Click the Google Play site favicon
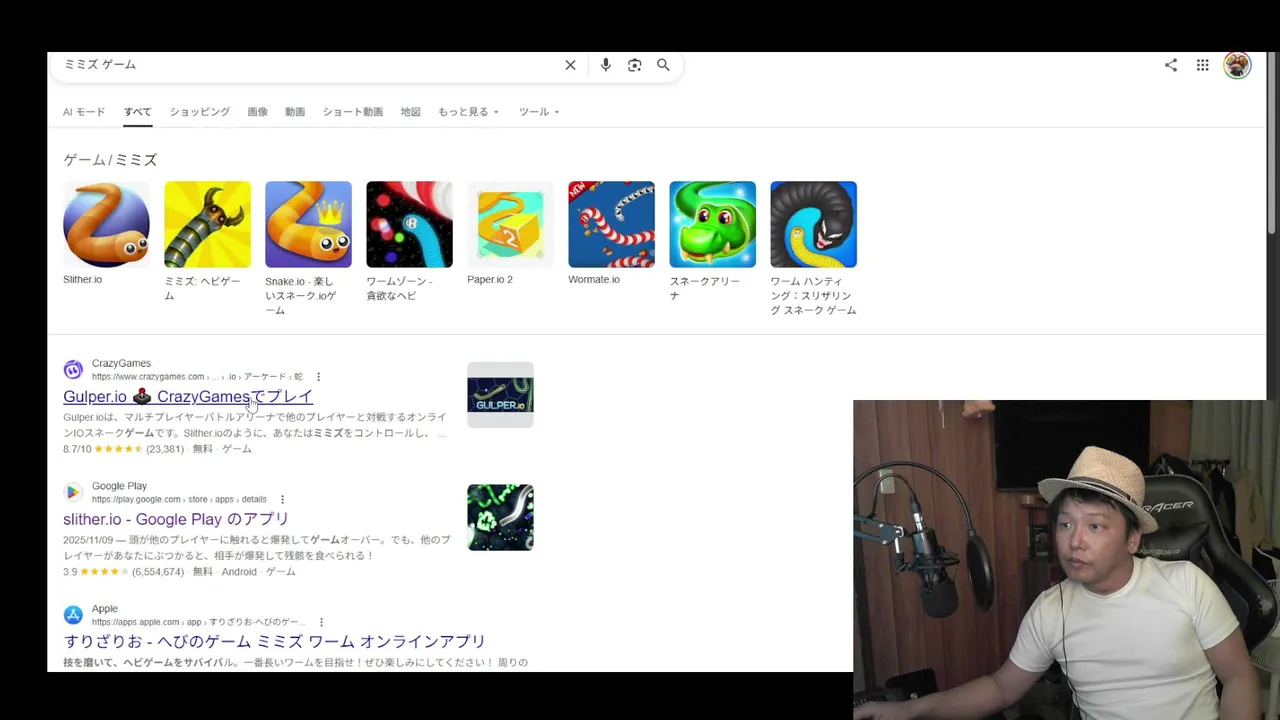The height and width of the screenshot is (720, 1280). (x=73, y=492)
